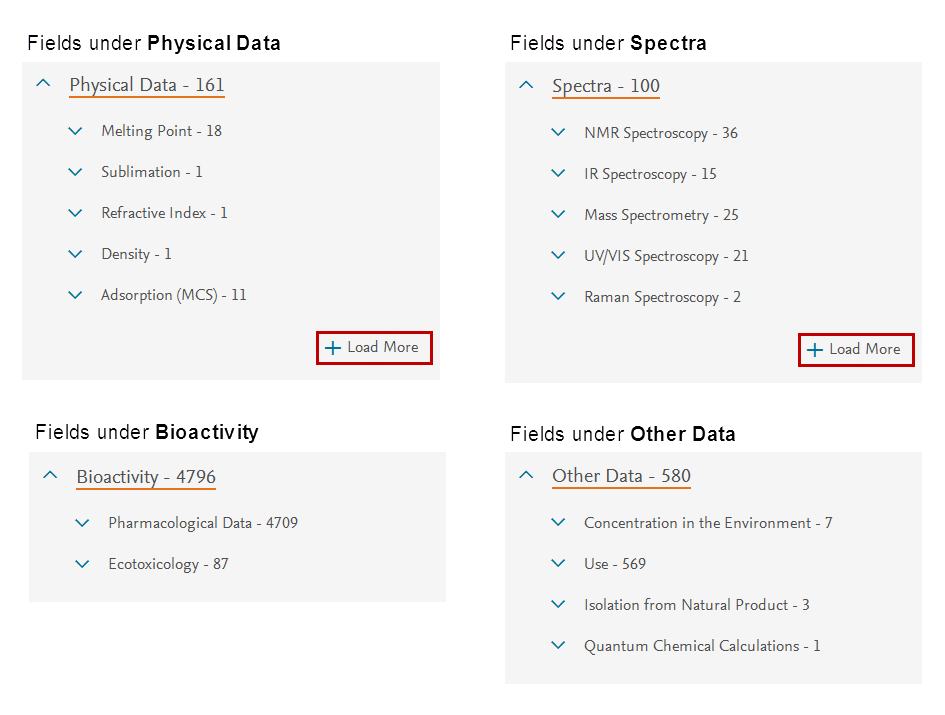The height and width of the screenshot is (715, 945).
Task: Open the Physical Data - 161 heading link
Action: coord(147,85)
